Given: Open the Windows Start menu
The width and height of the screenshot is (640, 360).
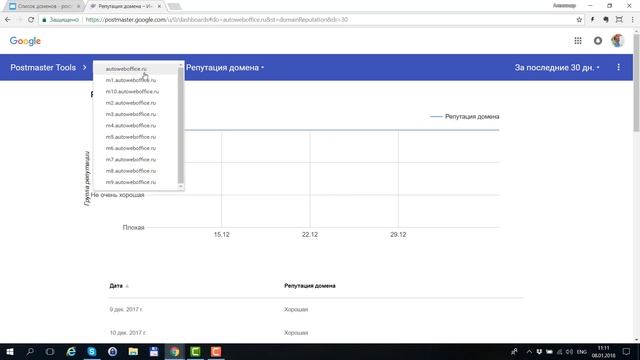Looking at the screenshot, I should point(10,351).
